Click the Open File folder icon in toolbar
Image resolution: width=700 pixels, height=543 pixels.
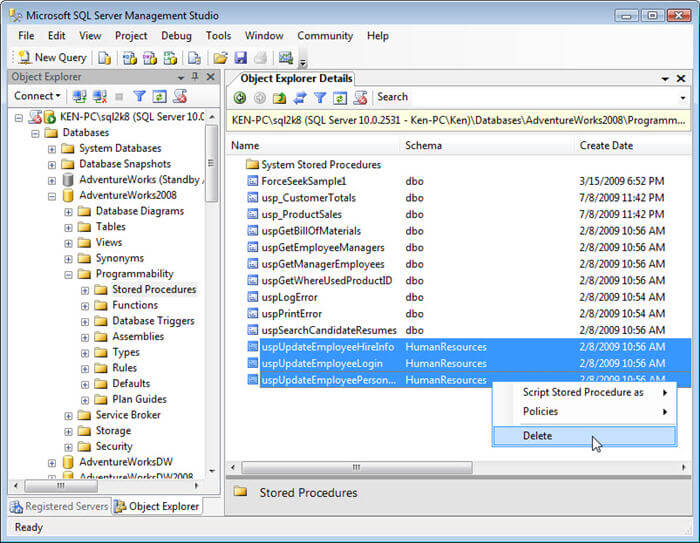[x=221, y=57]
